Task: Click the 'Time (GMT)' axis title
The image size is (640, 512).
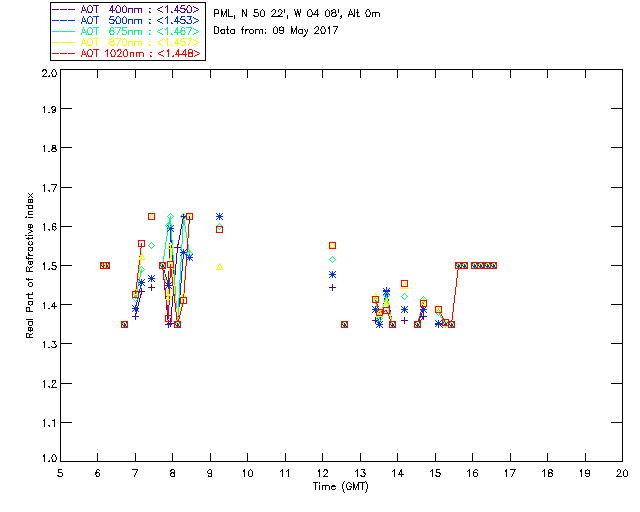Action: (x=340, y=487)
